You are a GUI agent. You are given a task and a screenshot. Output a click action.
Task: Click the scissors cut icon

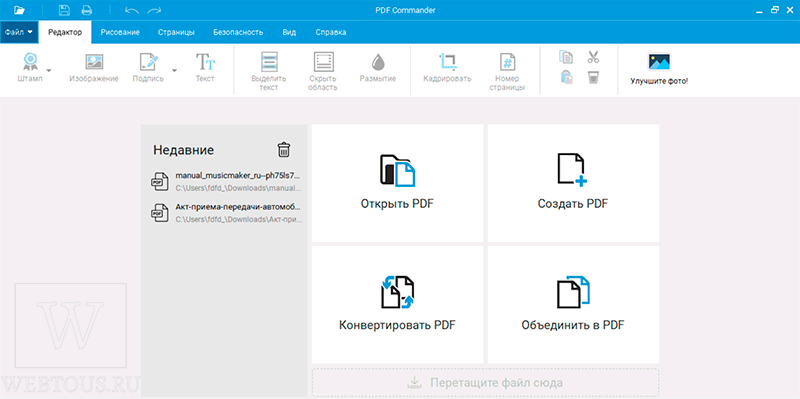(x=592, y=57)
